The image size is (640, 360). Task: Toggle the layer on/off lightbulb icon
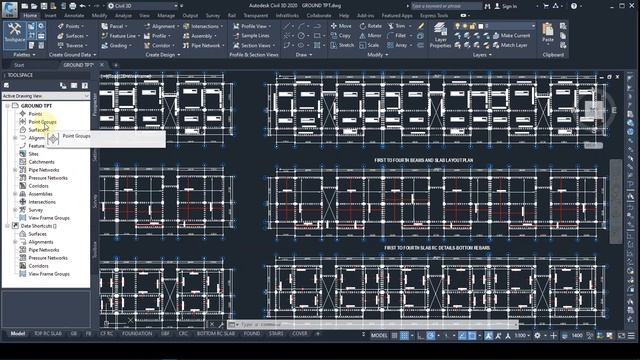[458, 26]
